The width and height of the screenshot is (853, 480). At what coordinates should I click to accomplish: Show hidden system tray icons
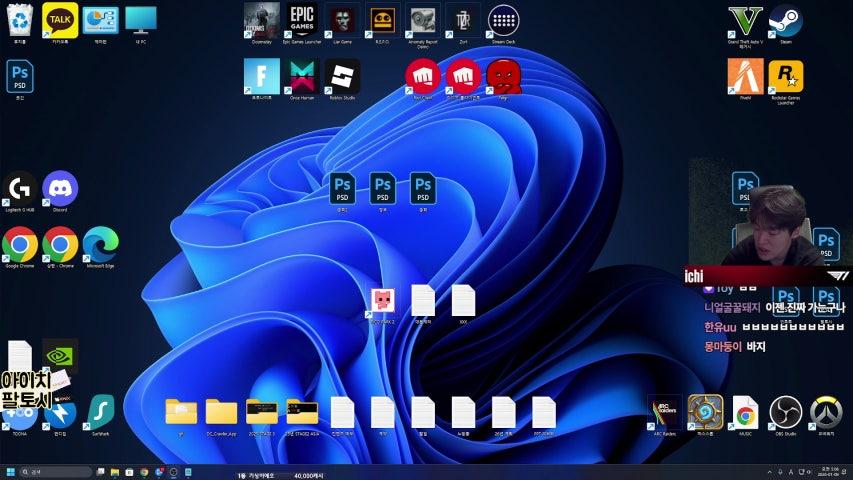click(x=769, y=472)
